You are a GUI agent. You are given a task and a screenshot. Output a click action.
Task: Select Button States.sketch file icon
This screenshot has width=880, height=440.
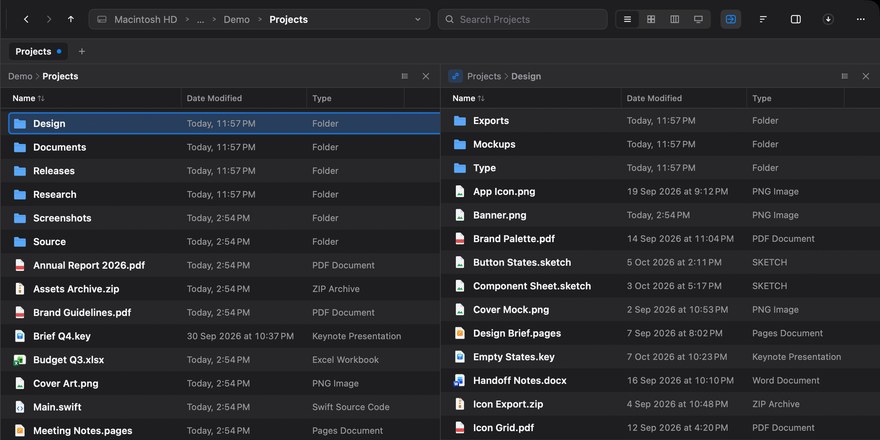pyautogui.click(x=460, y=262)
